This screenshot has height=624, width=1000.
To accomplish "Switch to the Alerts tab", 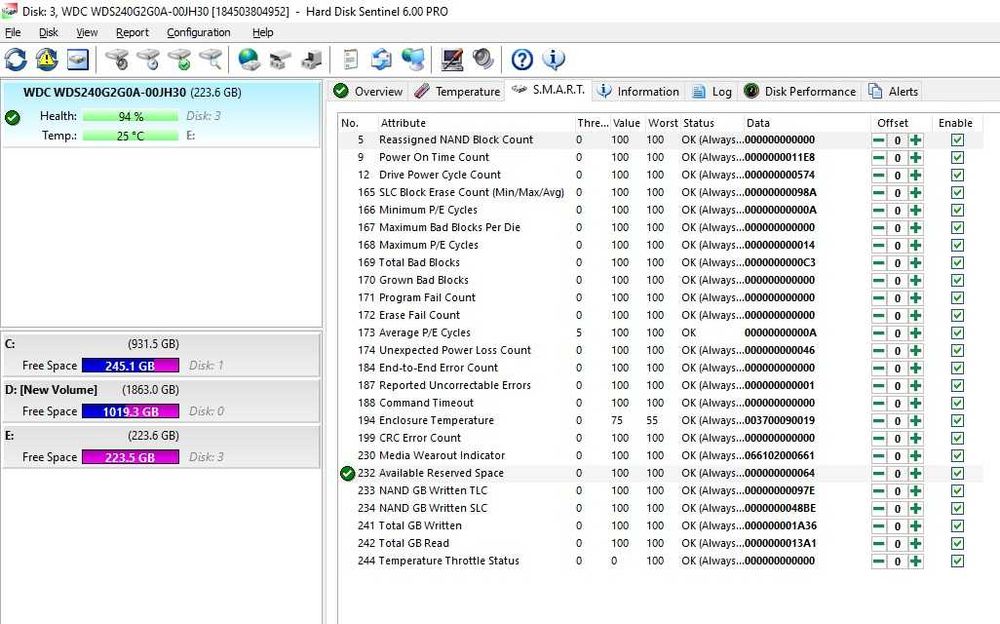I will pyautogui.click(x=893, y=91).
